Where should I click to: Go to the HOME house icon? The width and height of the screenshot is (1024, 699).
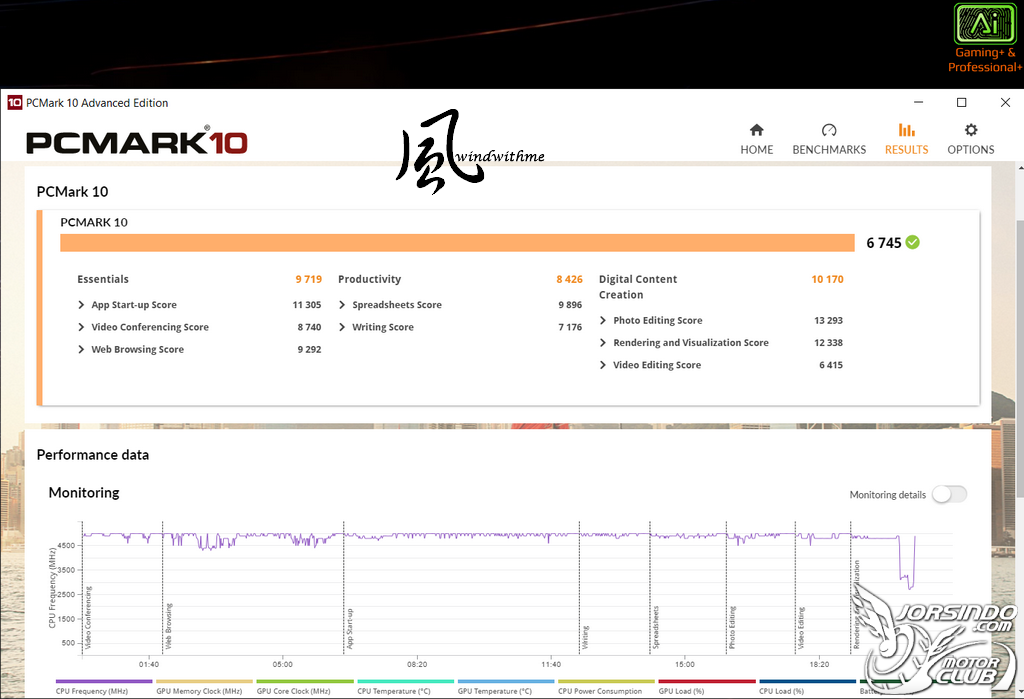point(756,130)
